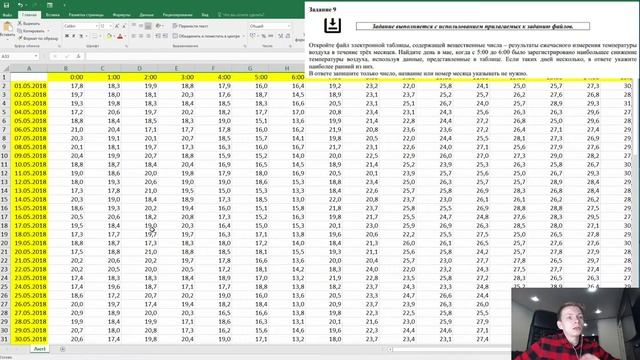Click the Name Box showing A33

pyautogui.click(x=16, y=56)
